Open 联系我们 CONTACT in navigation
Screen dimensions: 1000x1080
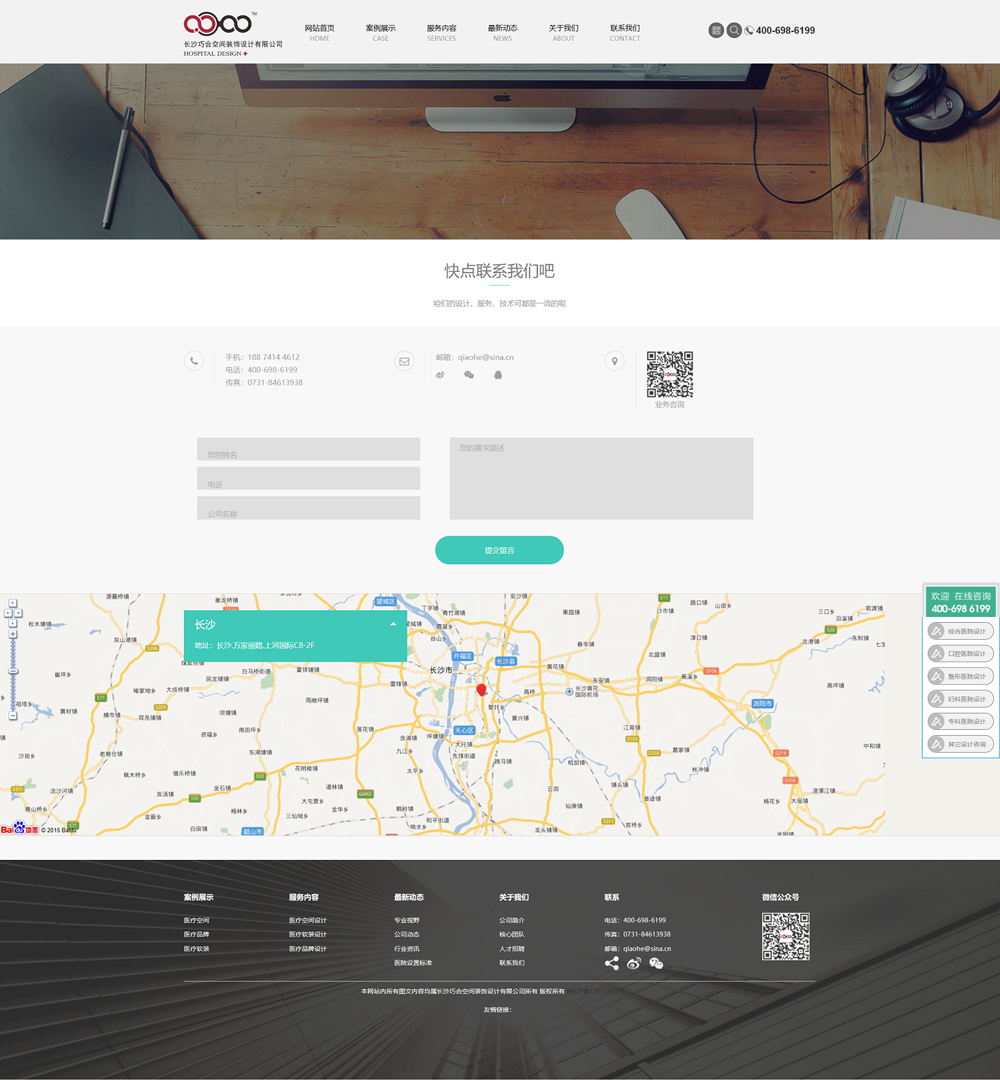(625, 32)
